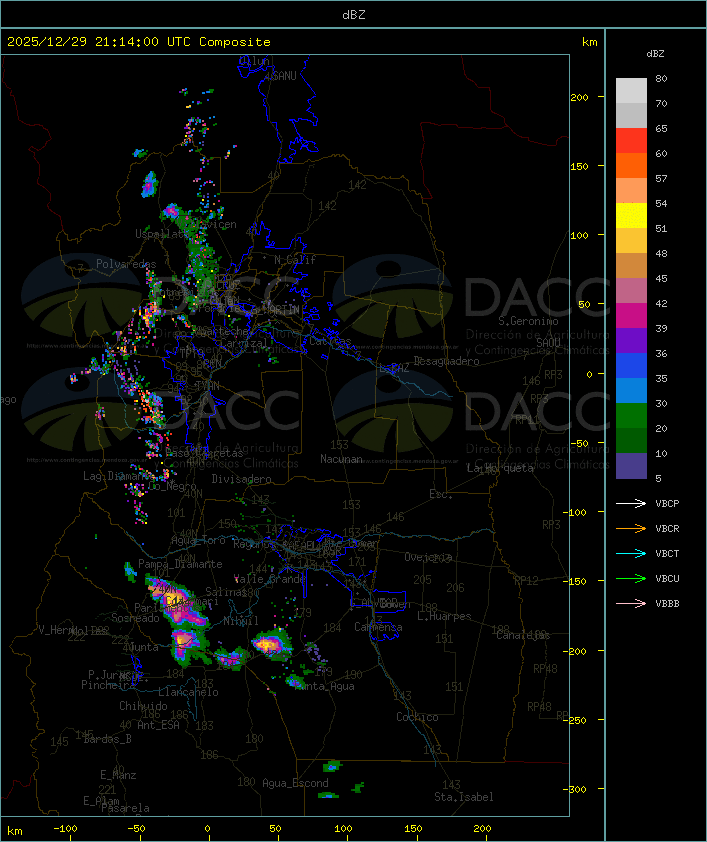The height and width of the screenshot is (842, 707).
Task: Click the light blue 35 dBZ swatch
Action: pyautogui.click(x=631, y=390)
